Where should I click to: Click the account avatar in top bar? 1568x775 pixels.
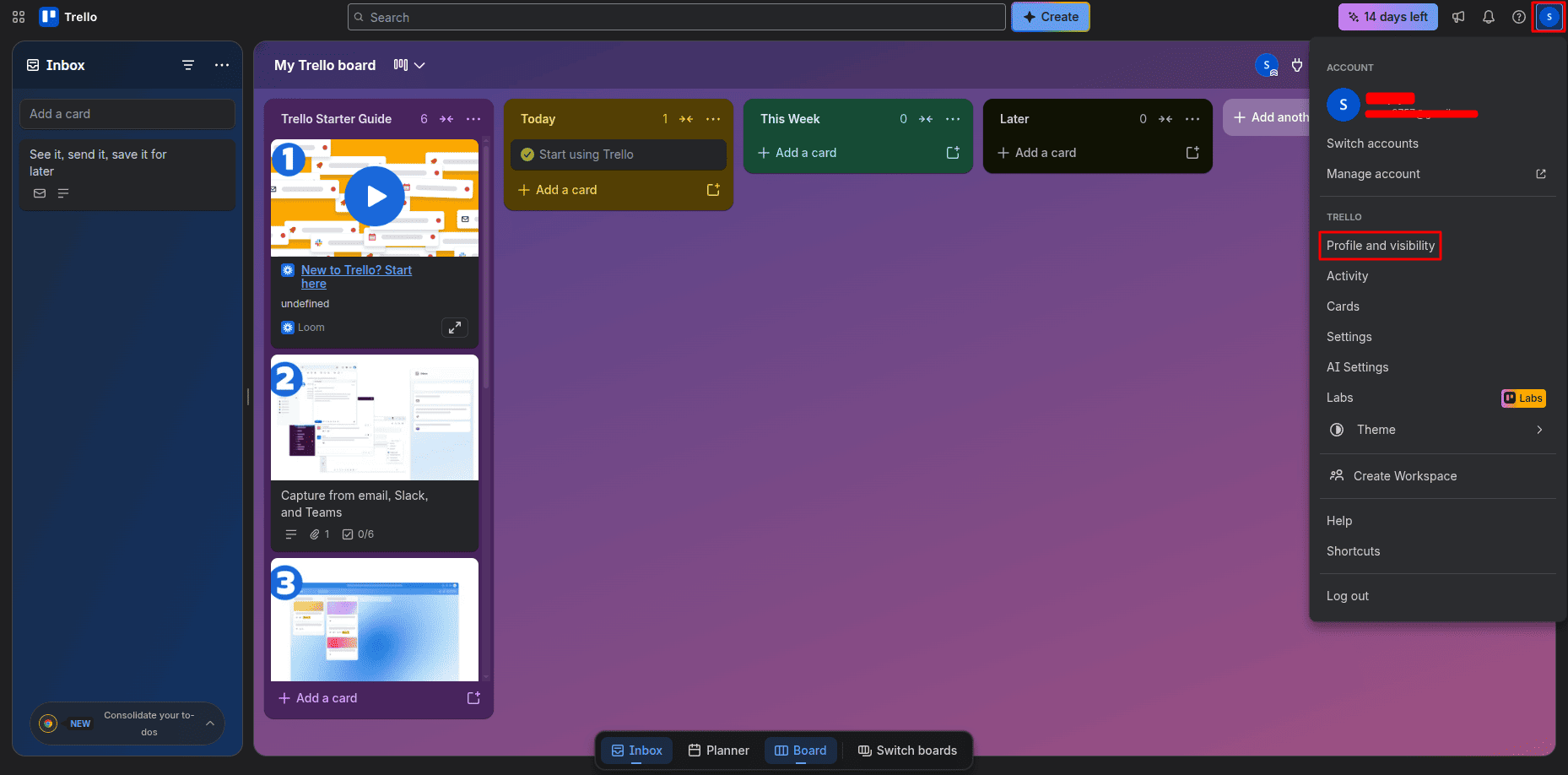tap(1549, 17)
